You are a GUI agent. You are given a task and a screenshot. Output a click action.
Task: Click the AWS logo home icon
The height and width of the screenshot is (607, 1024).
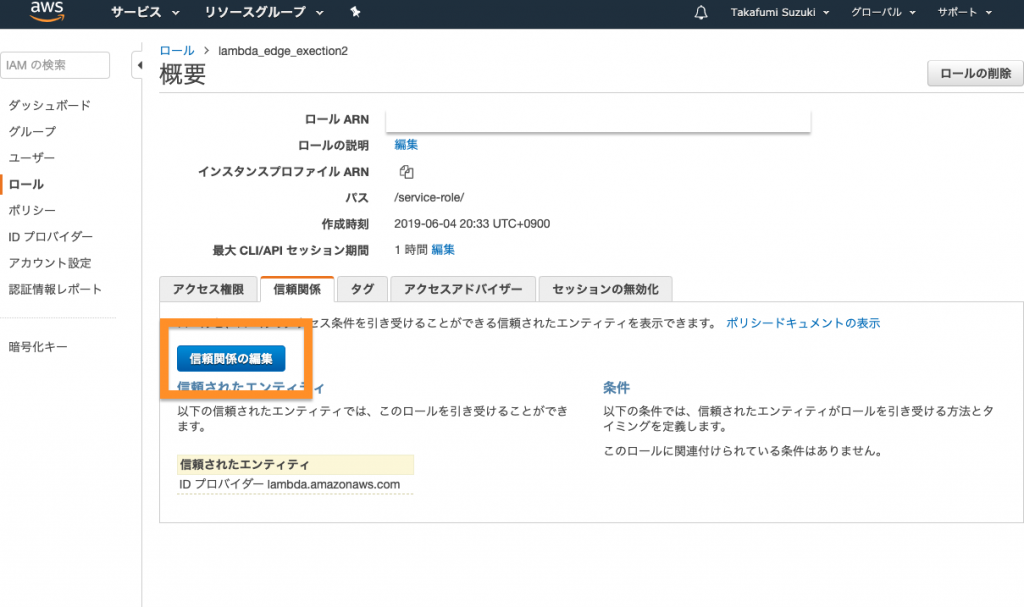pos(47,11)
